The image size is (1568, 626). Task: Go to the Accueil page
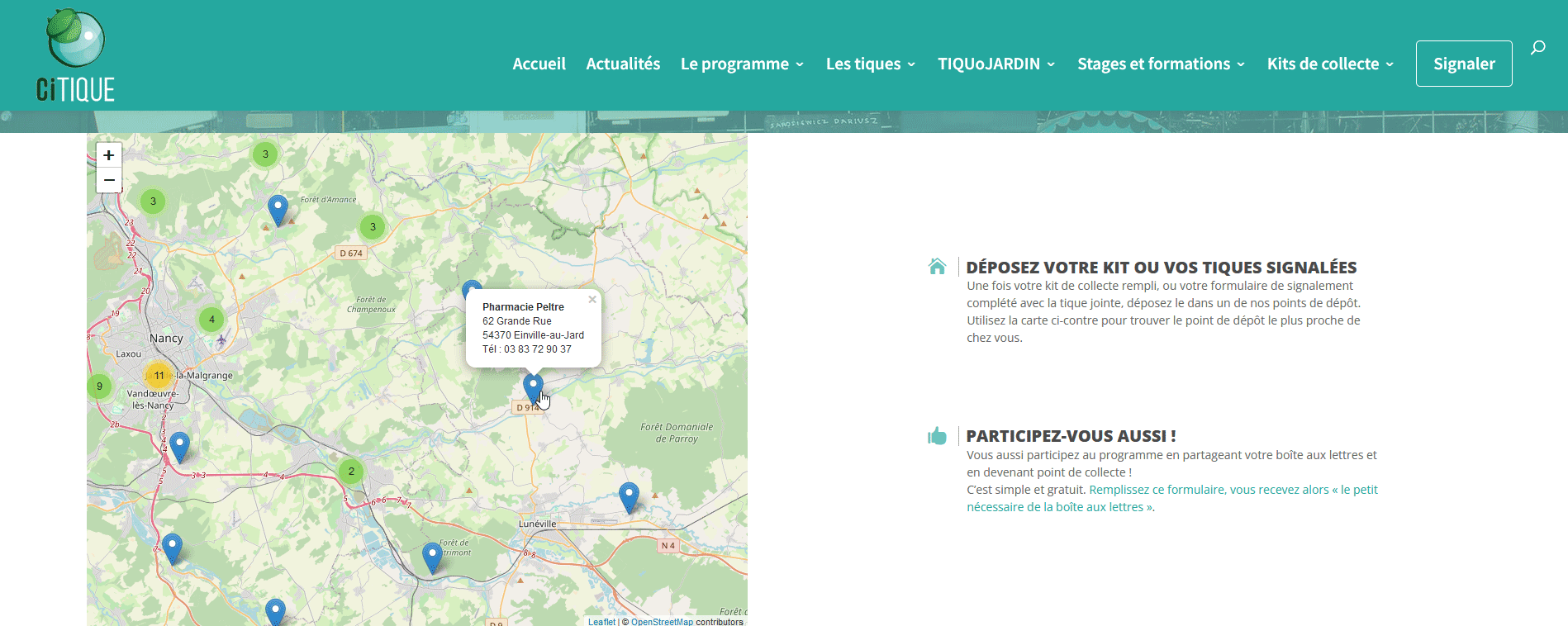click(539, 64)
